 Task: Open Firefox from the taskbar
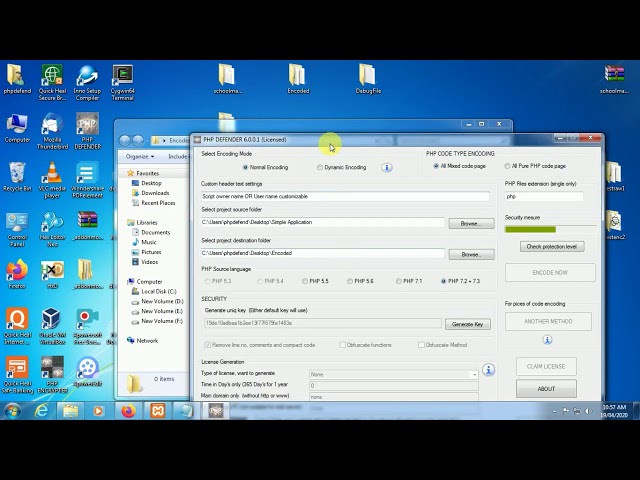128,411
